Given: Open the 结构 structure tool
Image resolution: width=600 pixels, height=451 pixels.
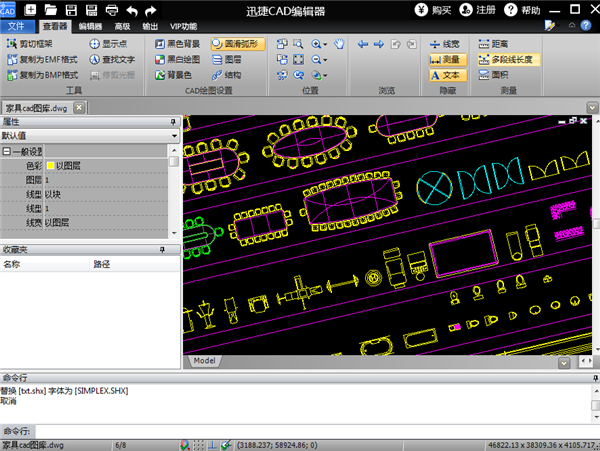Looking at the screenshot, I should [227, 75].
